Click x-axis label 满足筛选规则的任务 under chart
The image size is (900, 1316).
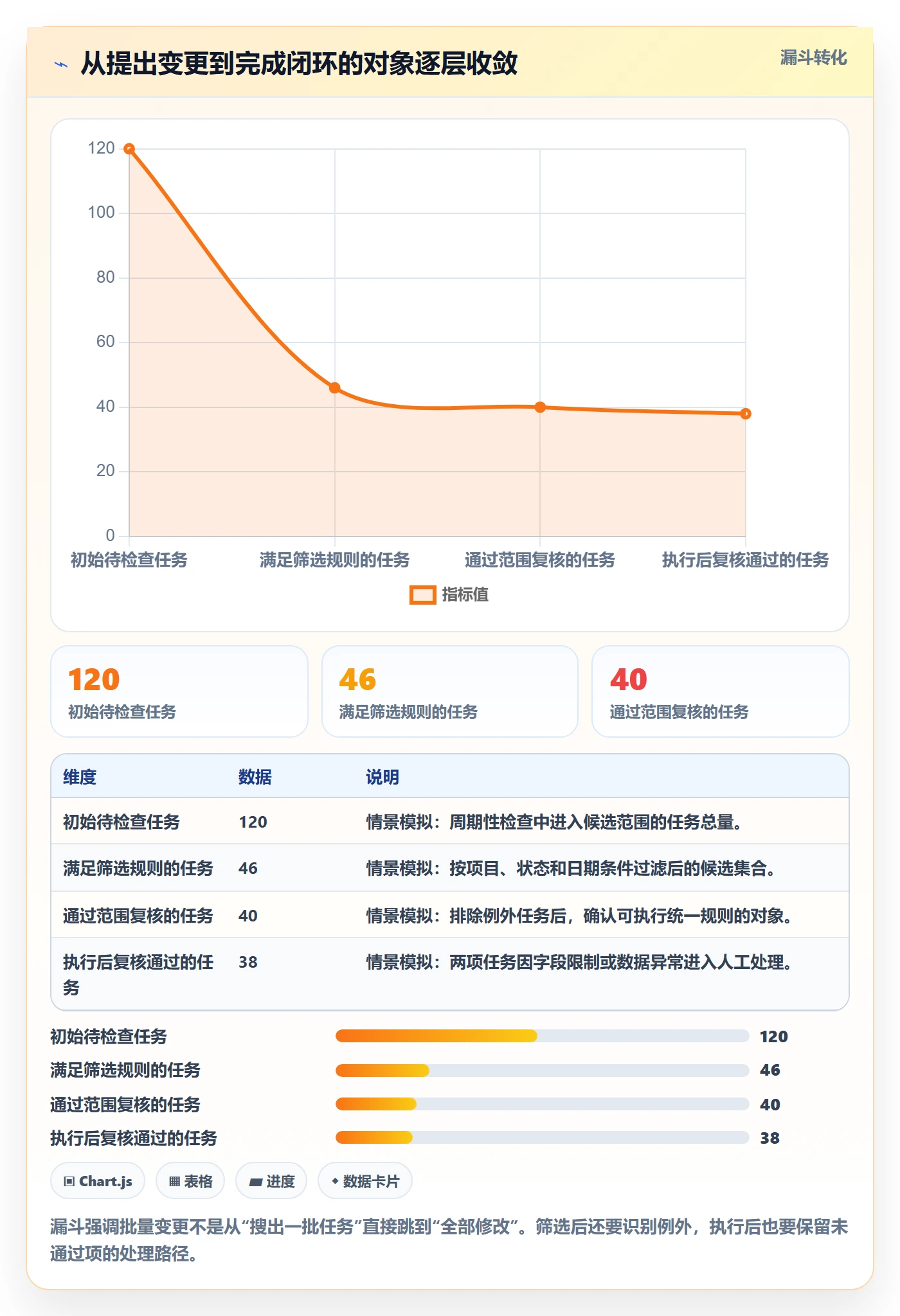pos(335,560)
